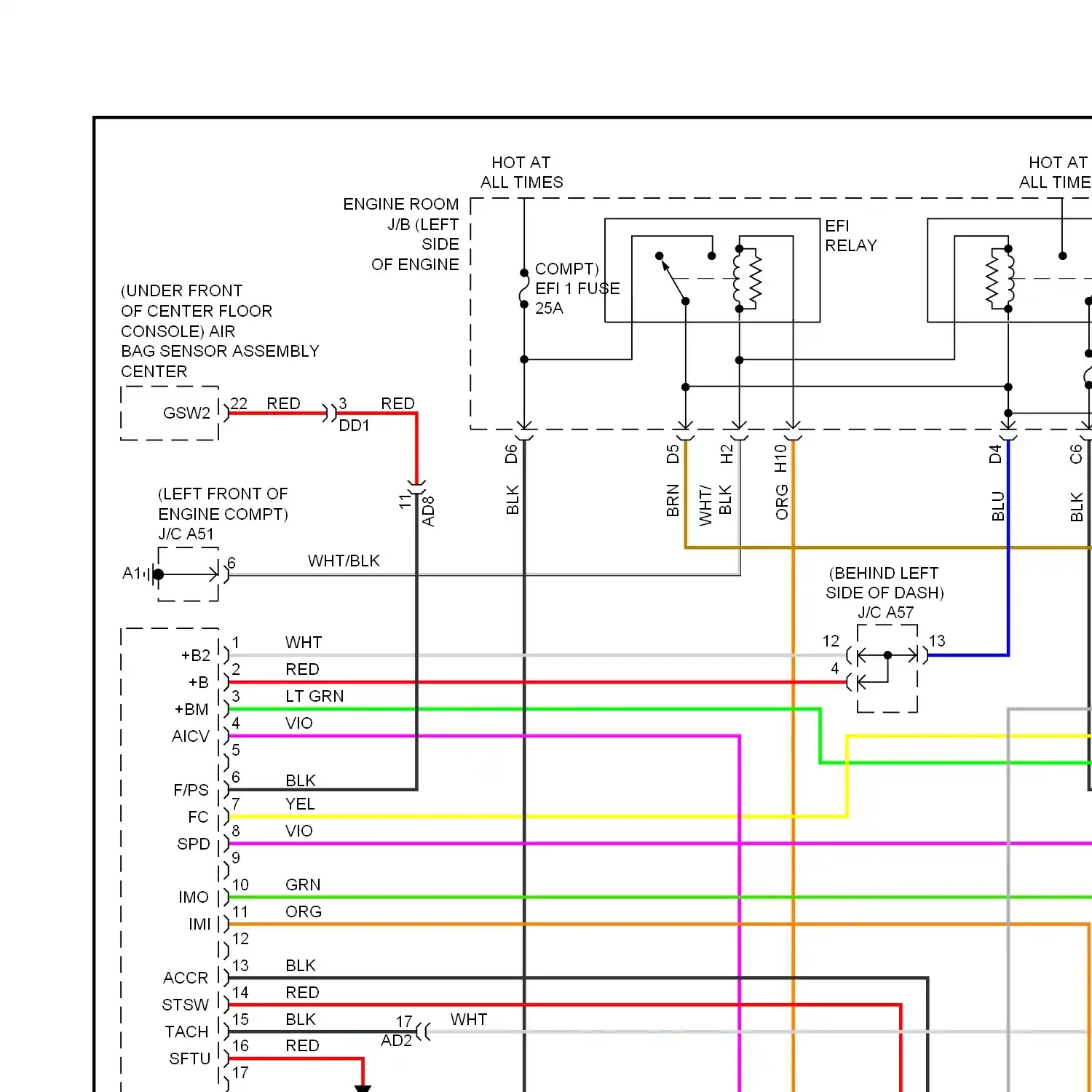Screen dimensions: 1092x1092
Task: Click the 'SPD' terminal label
Action: [x=193, y=844]
